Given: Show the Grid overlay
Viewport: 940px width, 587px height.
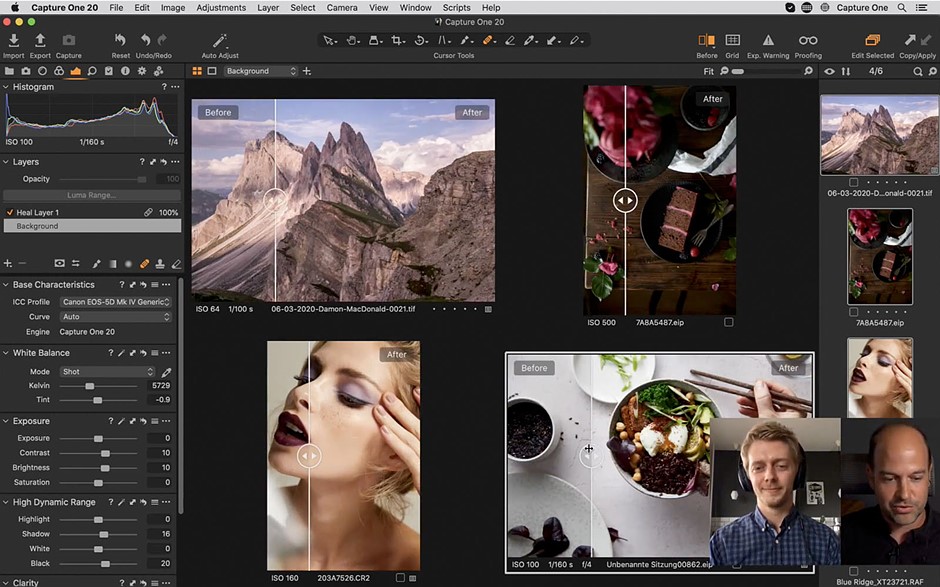Looking at the screenshot, I should (x=732, y=41).
